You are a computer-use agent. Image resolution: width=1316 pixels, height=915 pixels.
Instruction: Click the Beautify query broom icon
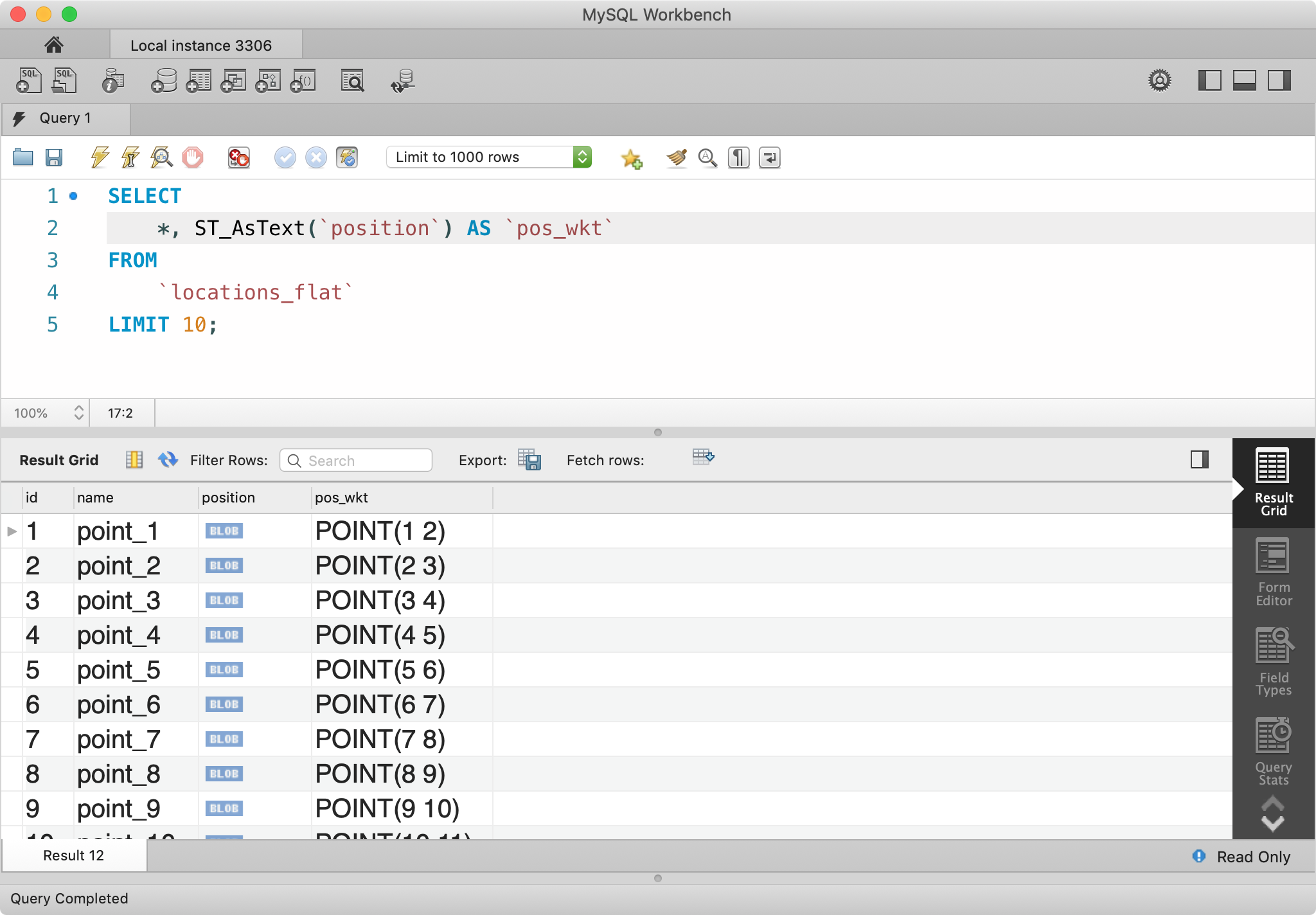[x=676, y=157]
